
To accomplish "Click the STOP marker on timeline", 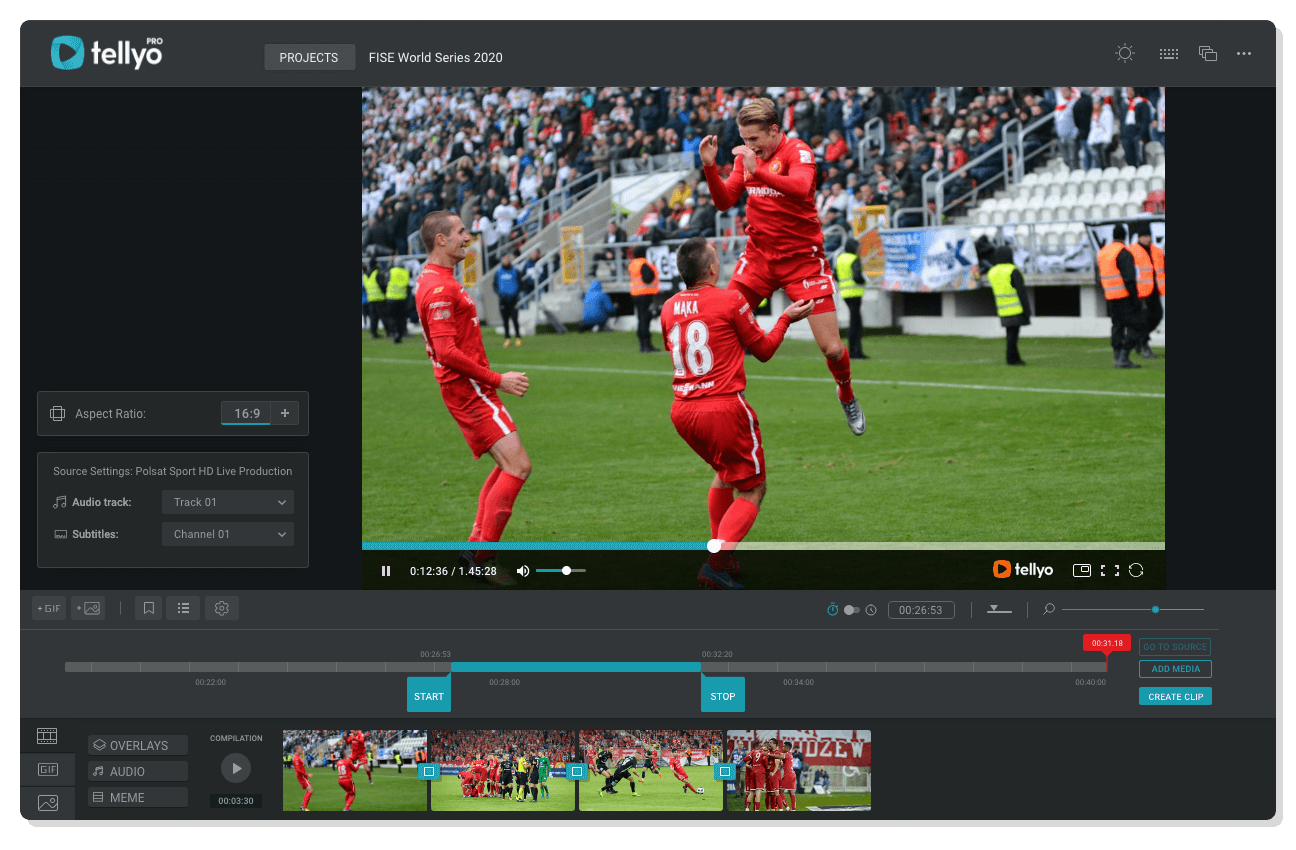I will [723, 695].
